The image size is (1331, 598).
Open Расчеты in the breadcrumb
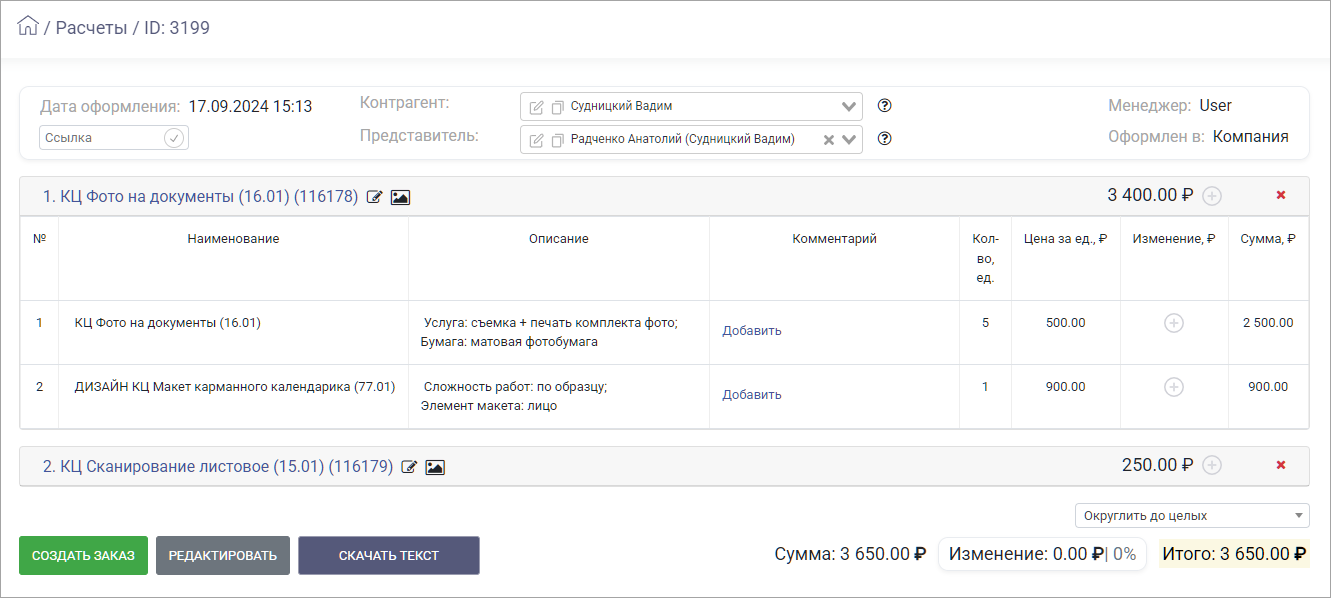pyautogui.click(x=91, y=28)
